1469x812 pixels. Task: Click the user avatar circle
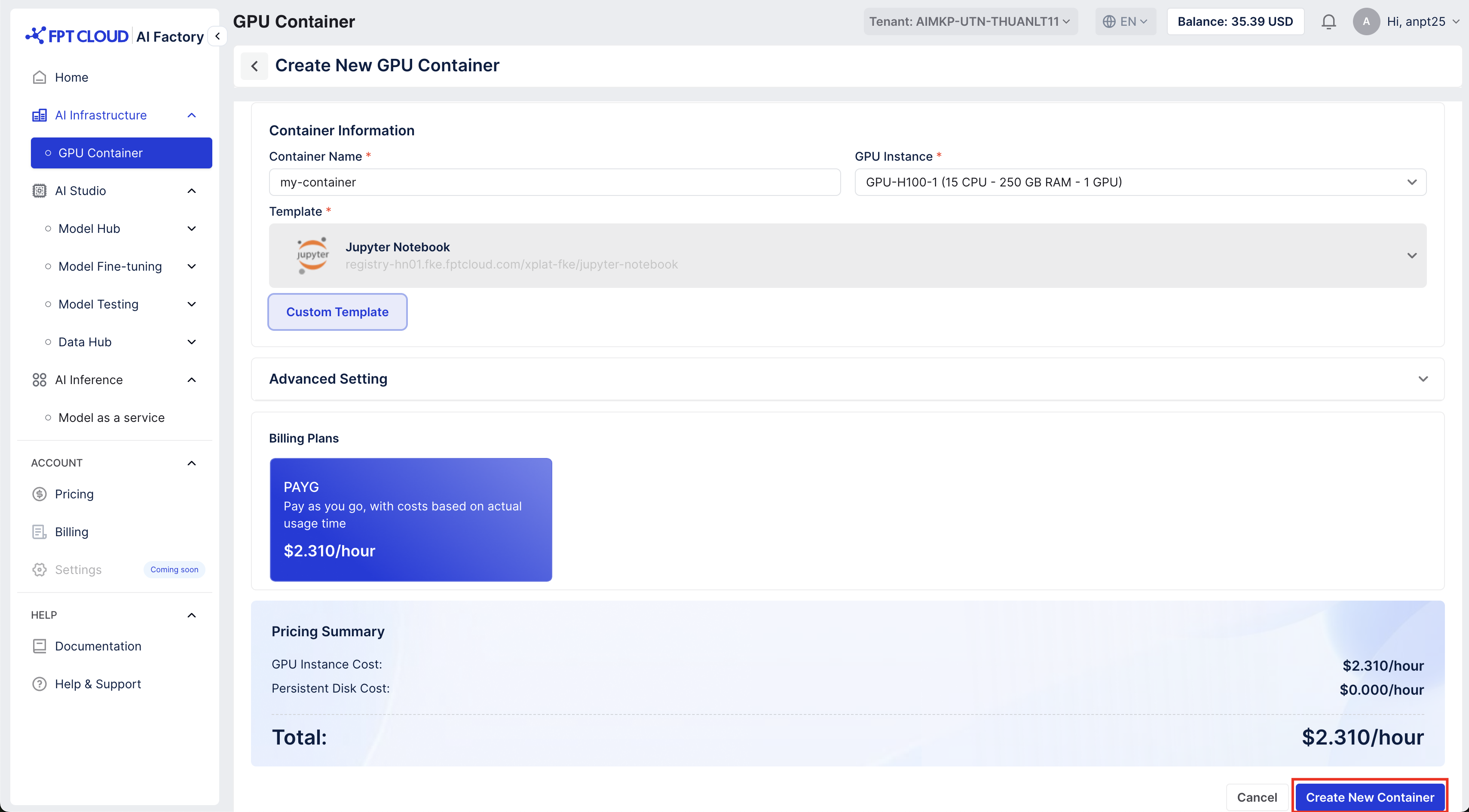[1366, 21]
